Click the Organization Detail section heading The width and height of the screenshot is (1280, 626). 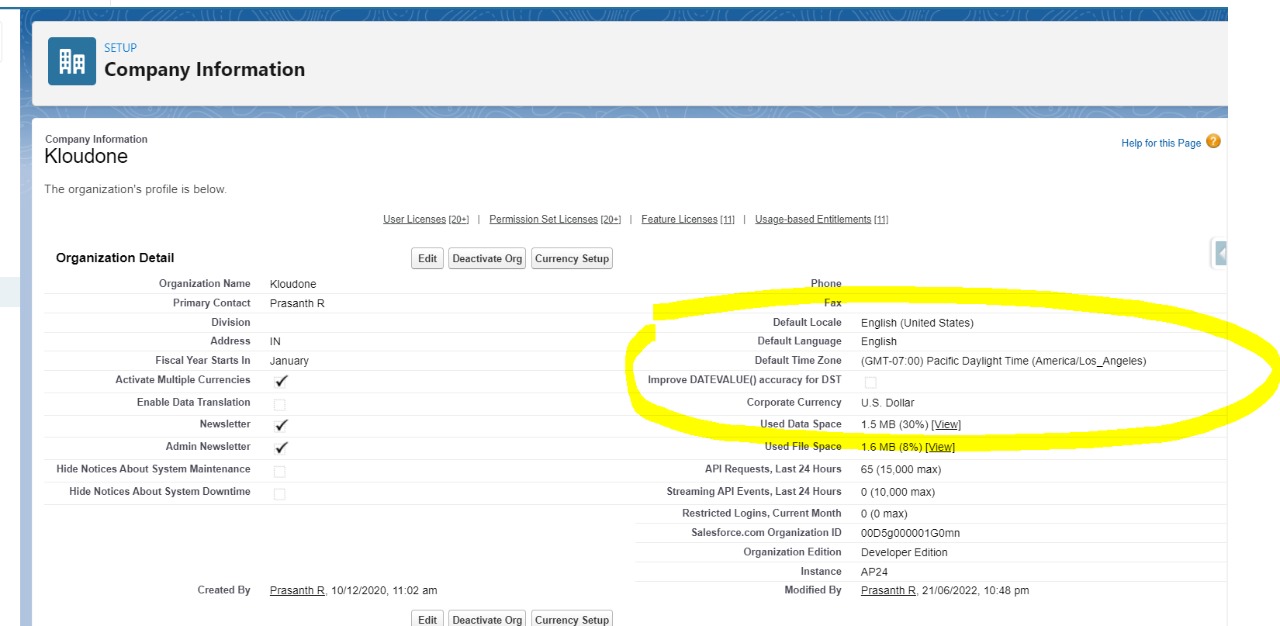click(x=115, y=258)
